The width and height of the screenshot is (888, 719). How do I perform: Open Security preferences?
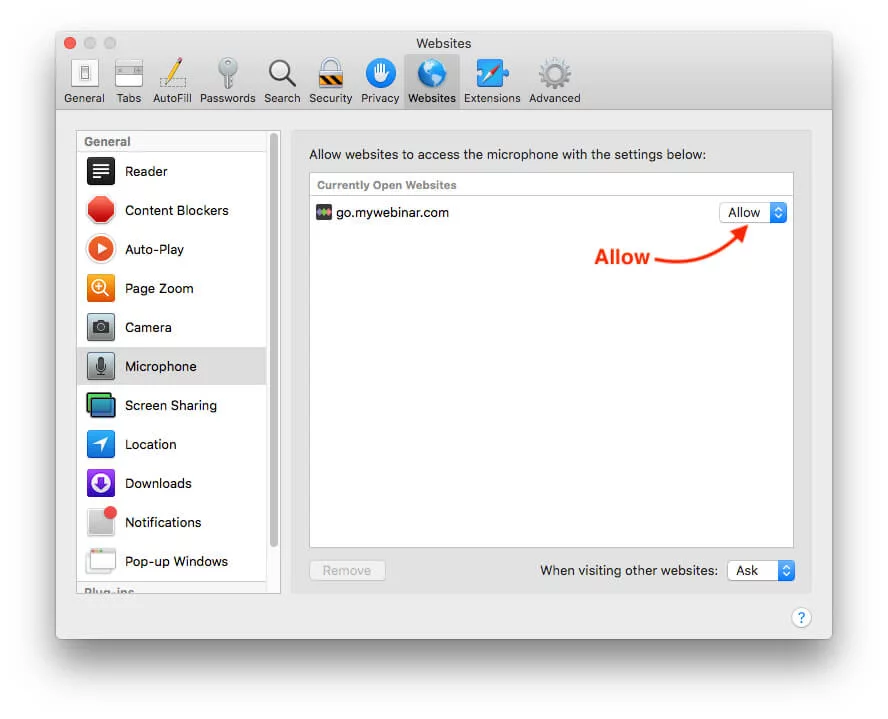click(x=330, y=81)
